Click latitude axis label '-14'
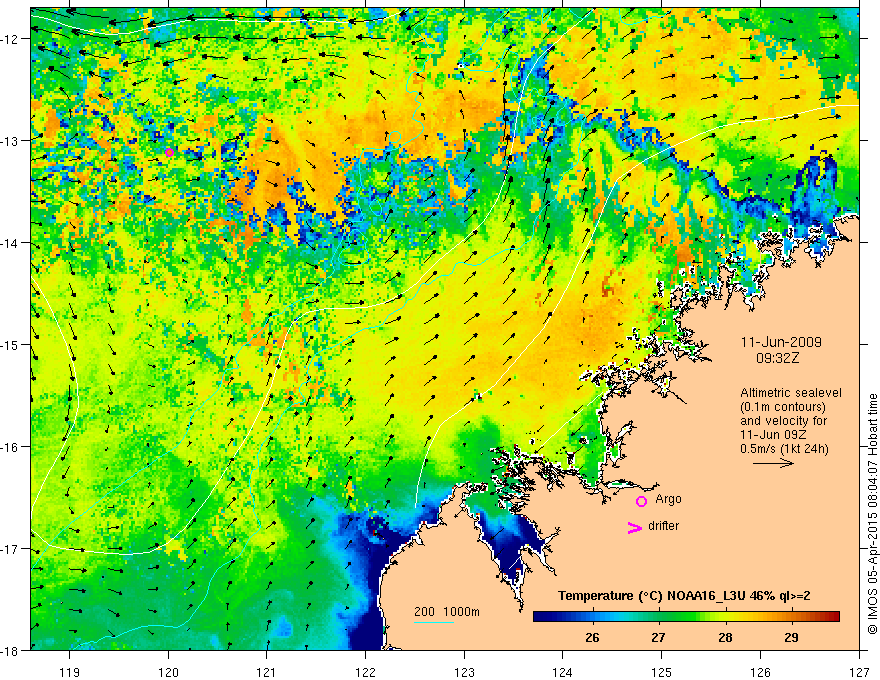Image resolution: width=880 pixels, height=680 pixels. point(11,243)
